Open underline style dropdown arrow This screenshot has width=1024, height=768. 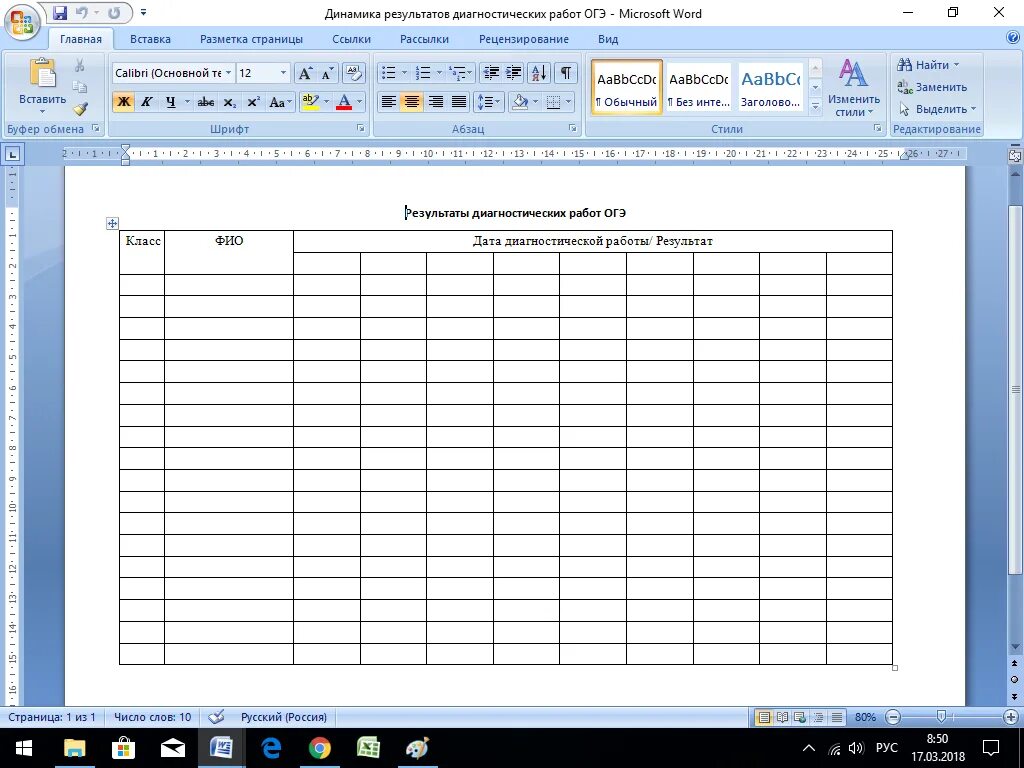[x=187, y=102]
